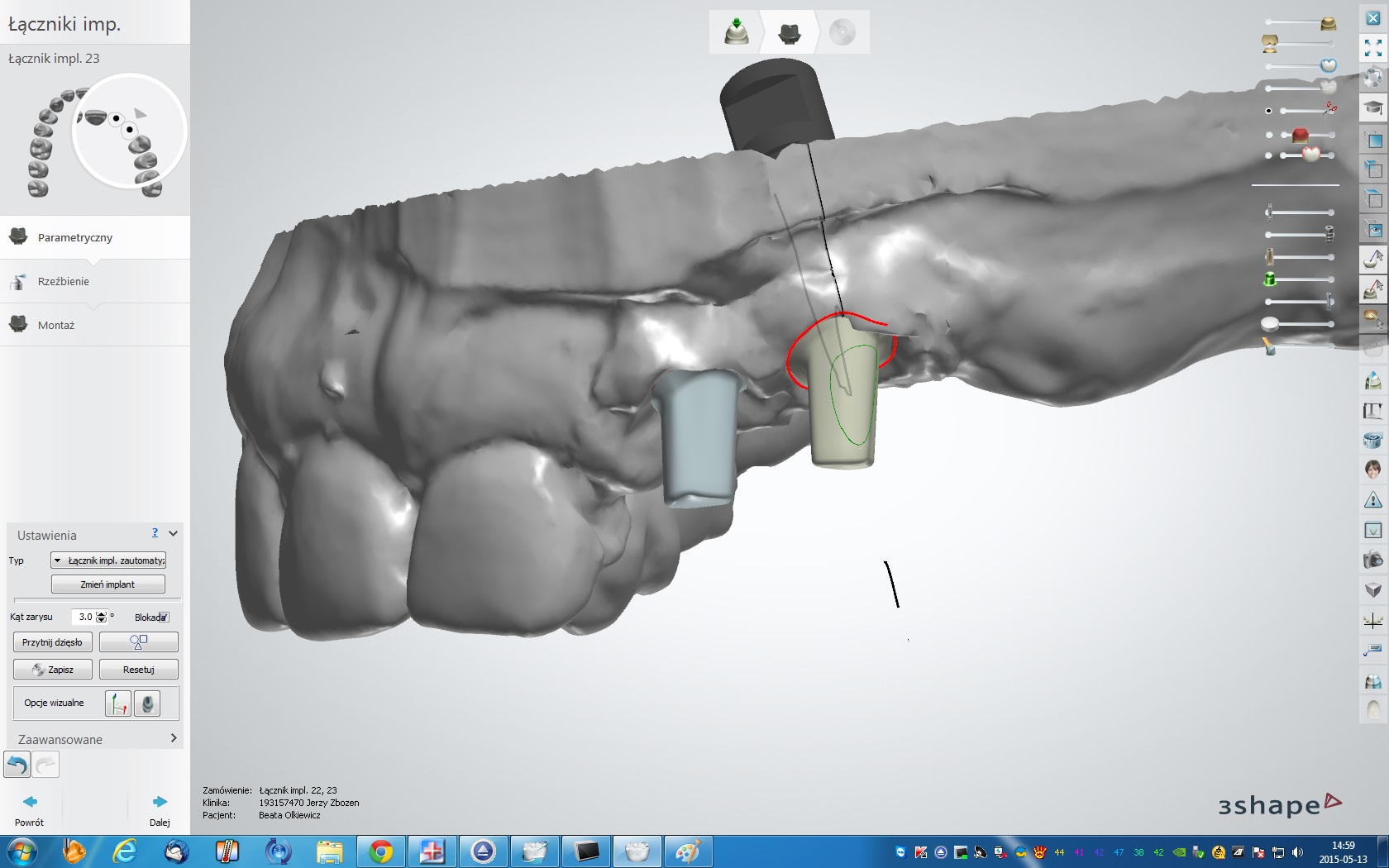The image size is (1389, 868).
Task: Click the warning triangle icon
Action: (1372, 500)
